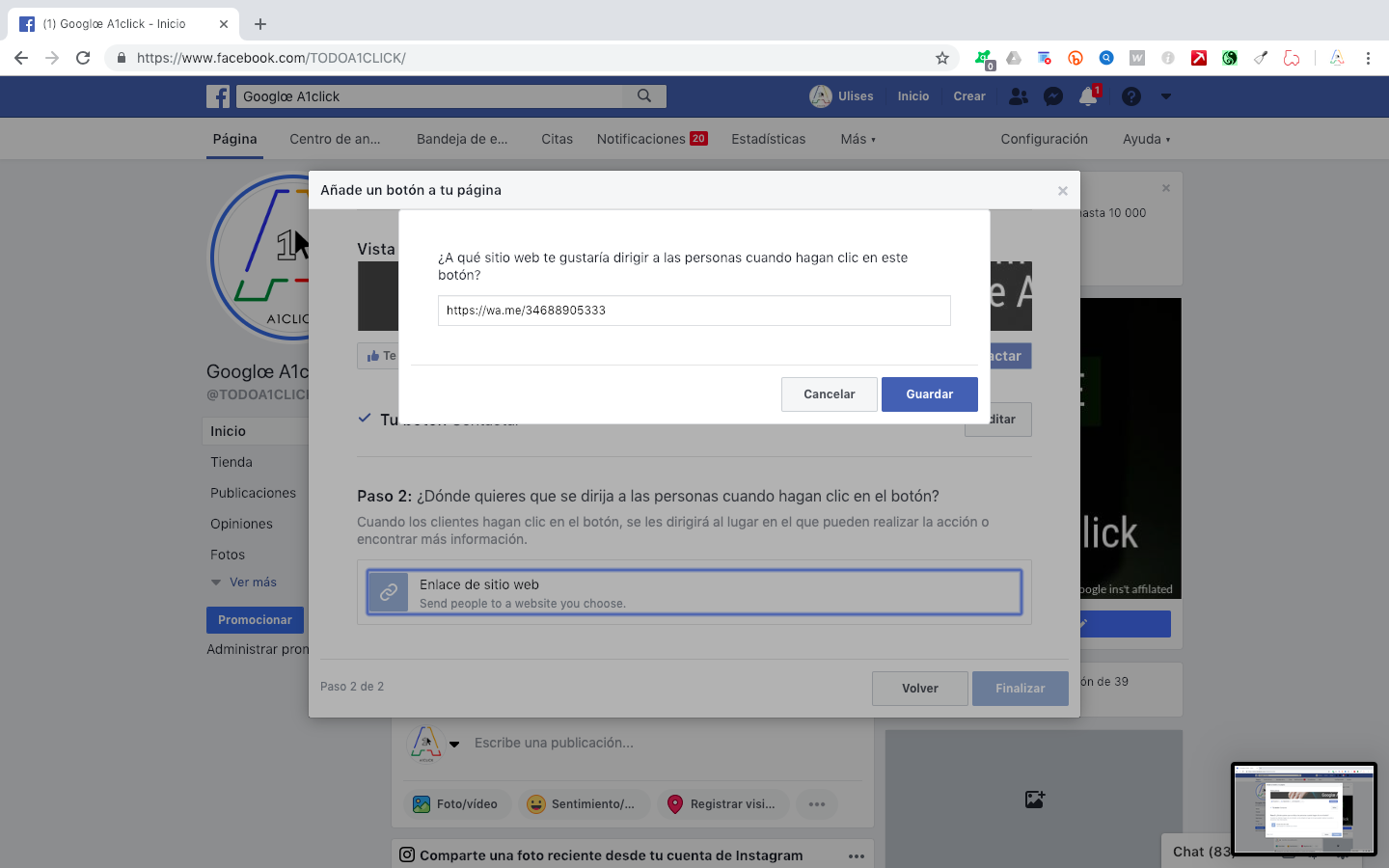Select Publicaciones in the sidebar
Screen dimensions: 1389x868
pos(253,493)
